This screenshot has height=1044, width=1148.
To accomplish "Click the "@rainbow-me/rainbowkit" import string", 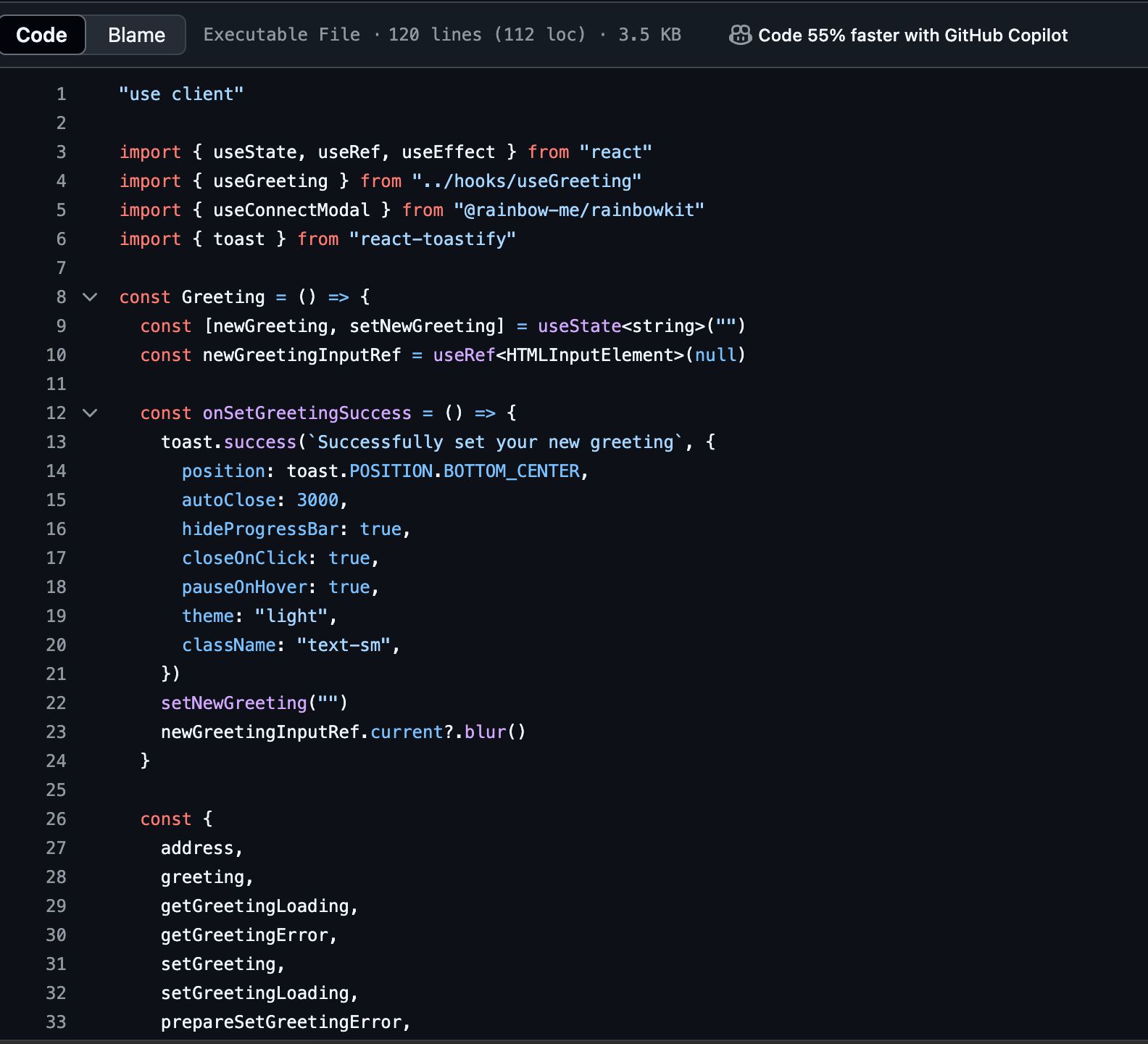I will (579, 210).
